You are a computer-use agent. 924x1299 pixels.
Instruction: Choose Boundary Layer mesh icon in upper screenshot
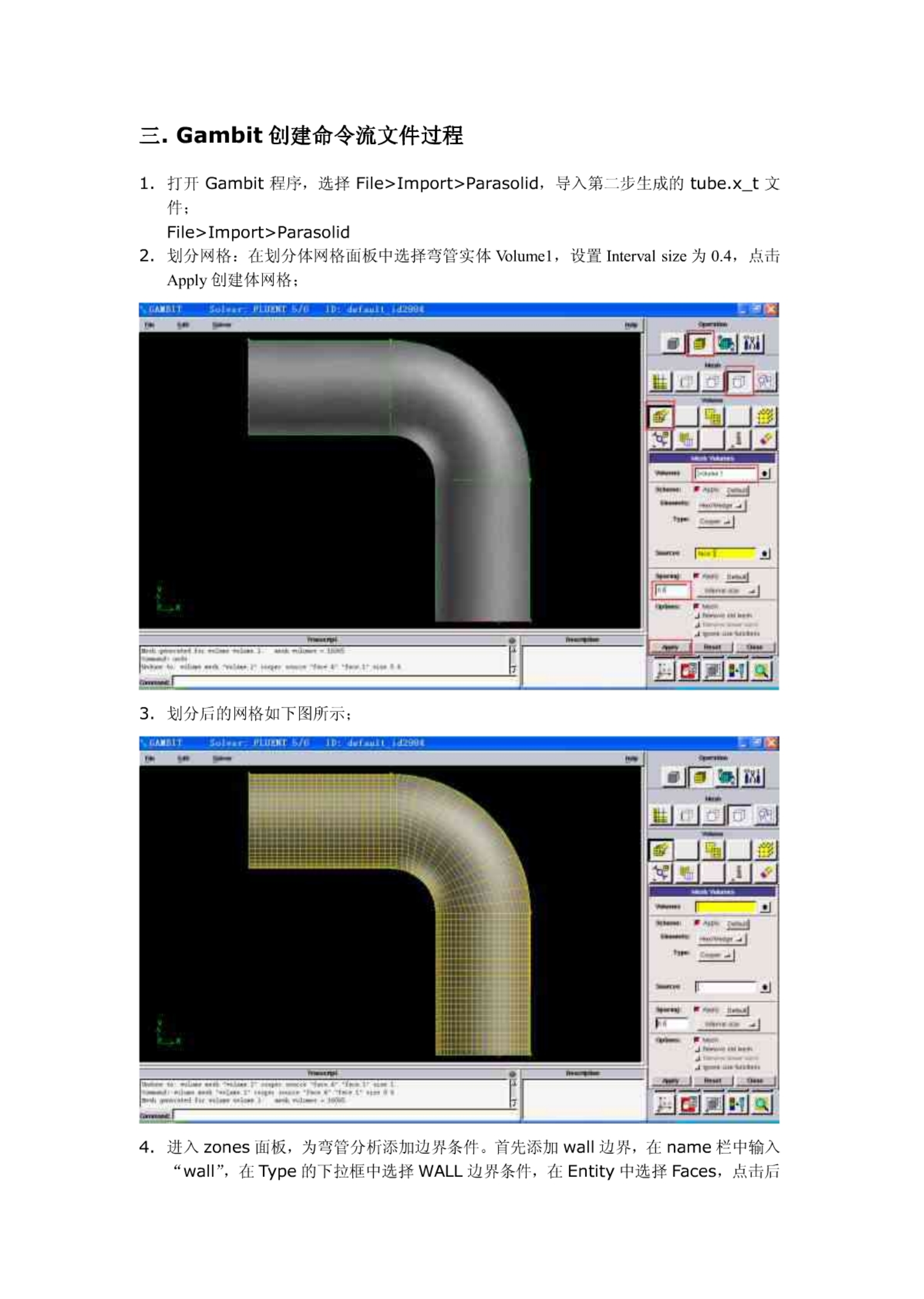(x=660, y=382)
